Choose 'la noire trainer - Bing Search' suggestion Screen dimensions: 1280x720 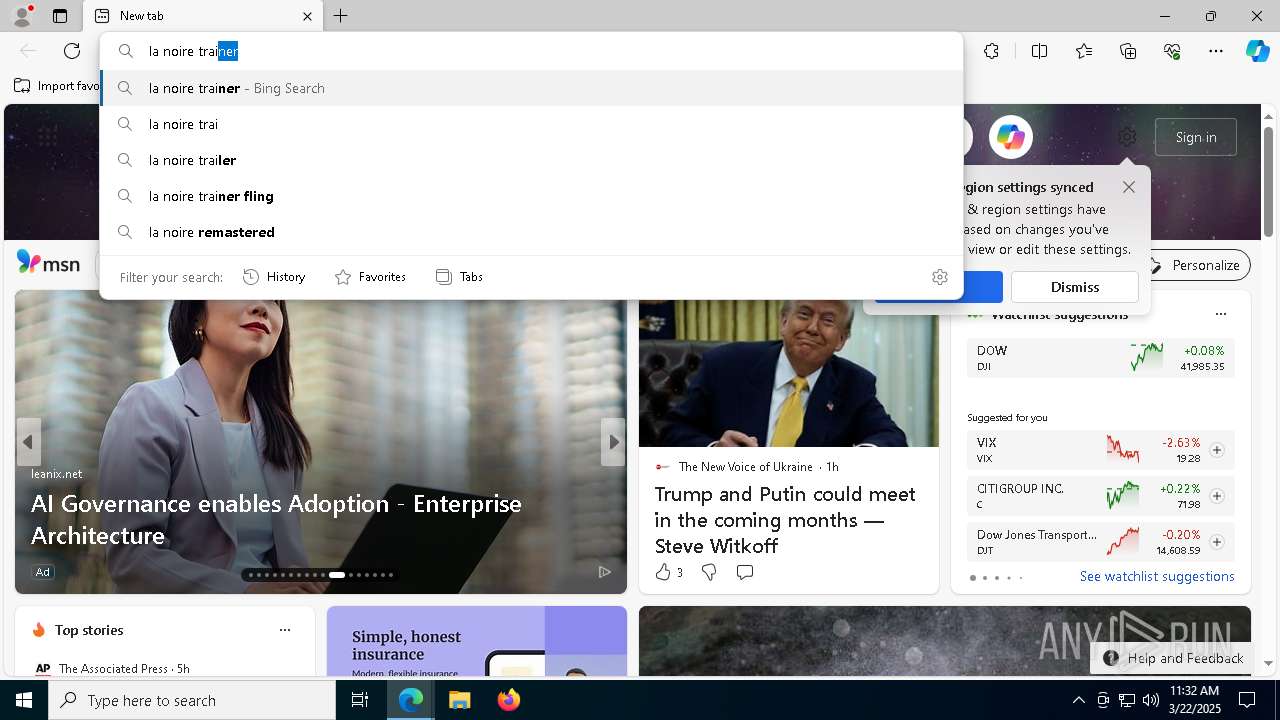point(532,88)
